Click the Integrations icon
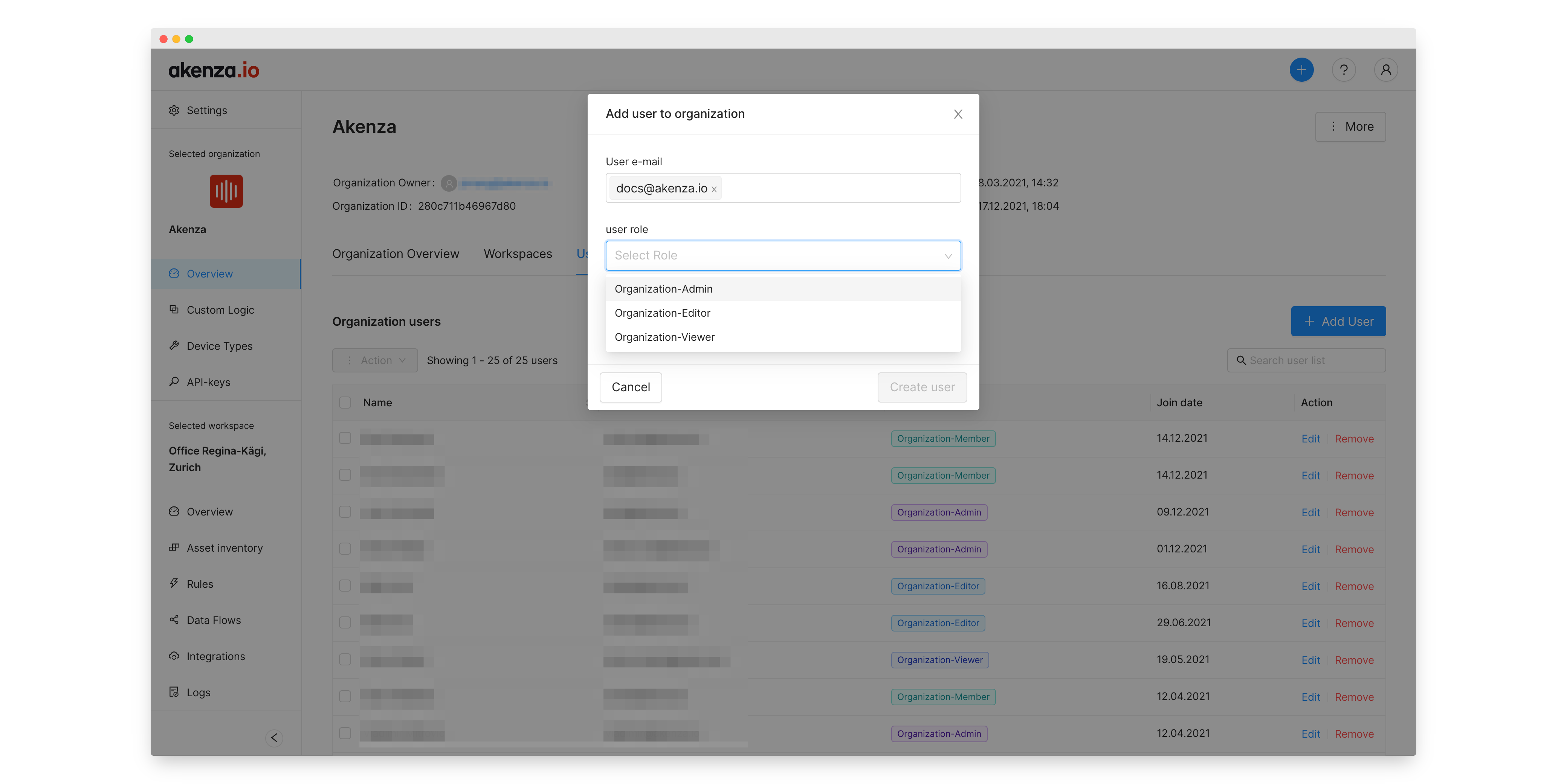 click(174, 656)
